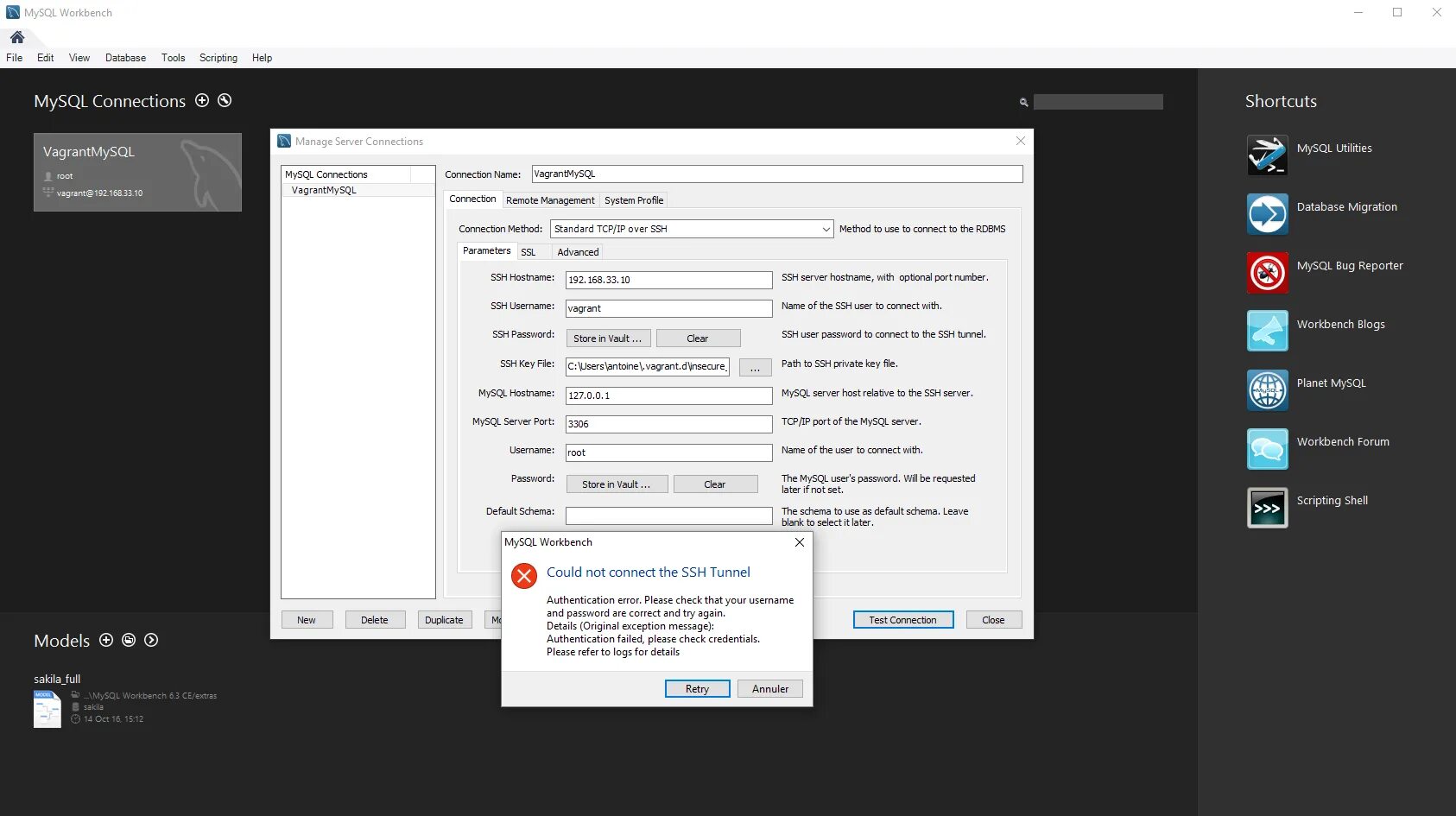
Task: Open the home tab icon
Action: click(x=17, y=37)
